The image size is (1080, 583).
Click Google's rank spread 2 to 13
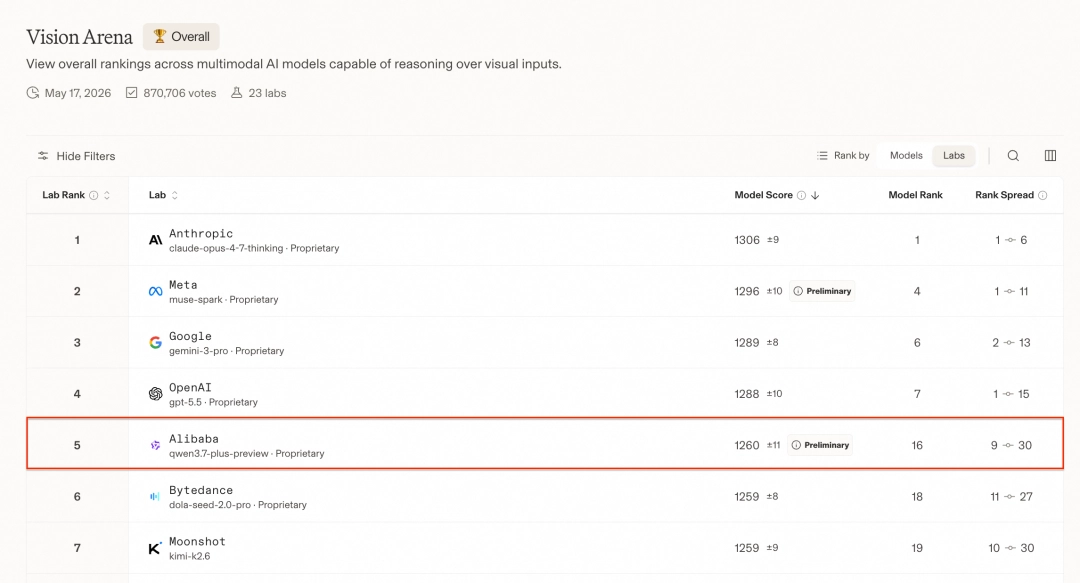[1011, 342]
